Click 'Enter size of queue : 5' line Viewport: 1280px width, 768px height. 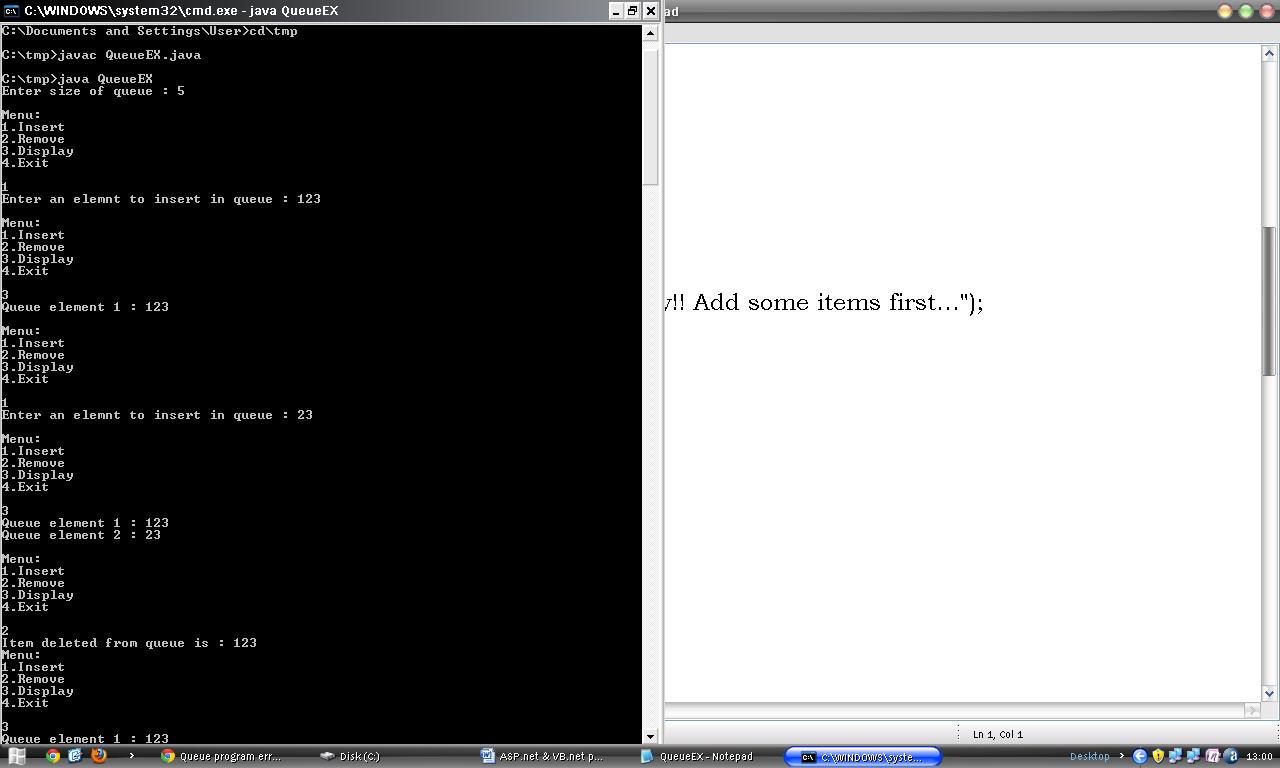(x=93, y=91)
